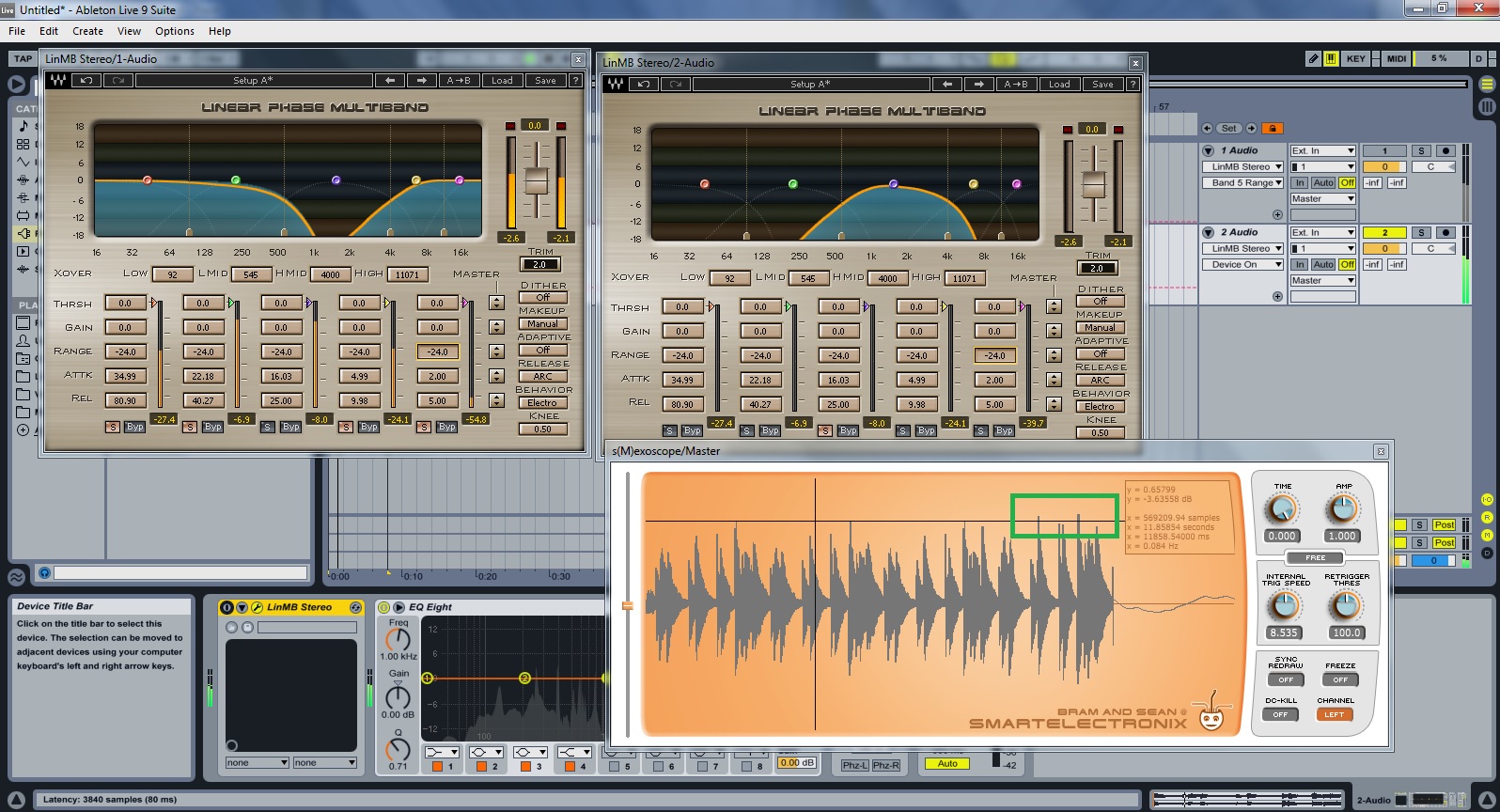The image size is (1500, 812).
Task: Open the Create menu
Action: point(87,31)
